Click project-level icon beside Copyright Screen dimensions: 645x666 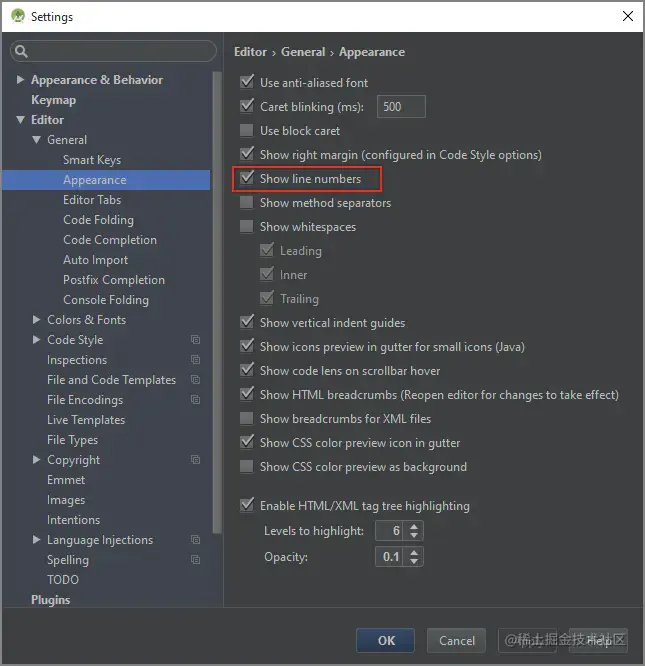pyautogui.click(x=195, y=460)
